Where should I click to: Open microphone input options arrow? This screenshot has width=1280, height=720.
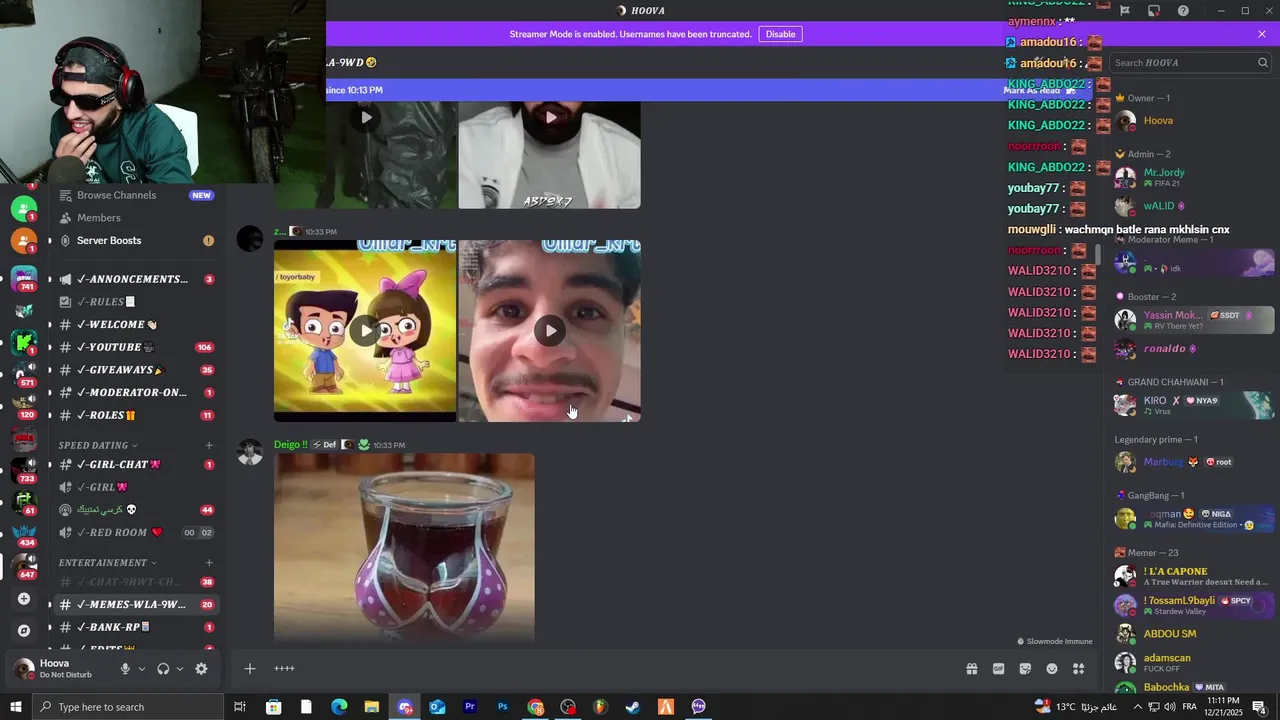(x=141, y=669)
